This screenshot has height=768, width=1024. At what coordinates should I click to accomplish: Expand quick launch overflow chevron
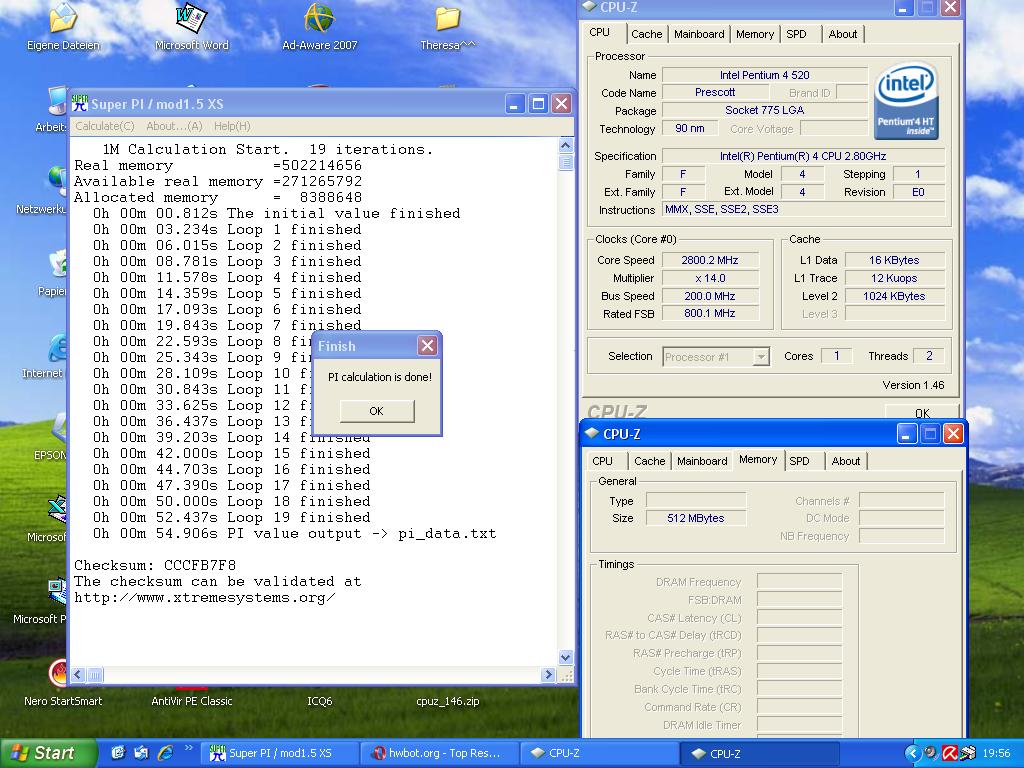click(x=189, y=748)
